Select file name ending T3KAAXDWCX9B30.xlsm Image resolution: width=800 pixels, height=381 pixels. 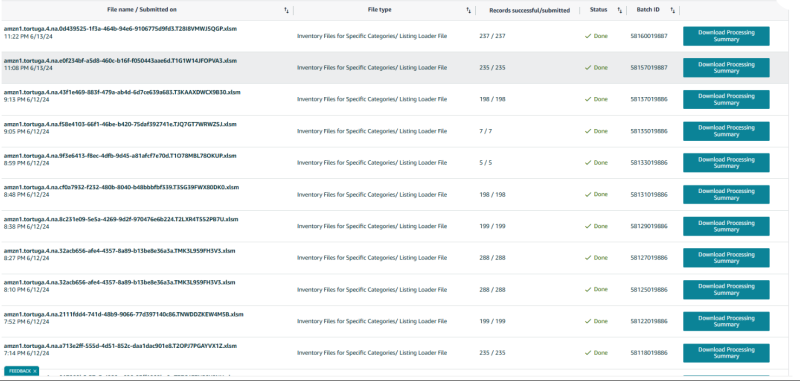click(122, 92)
